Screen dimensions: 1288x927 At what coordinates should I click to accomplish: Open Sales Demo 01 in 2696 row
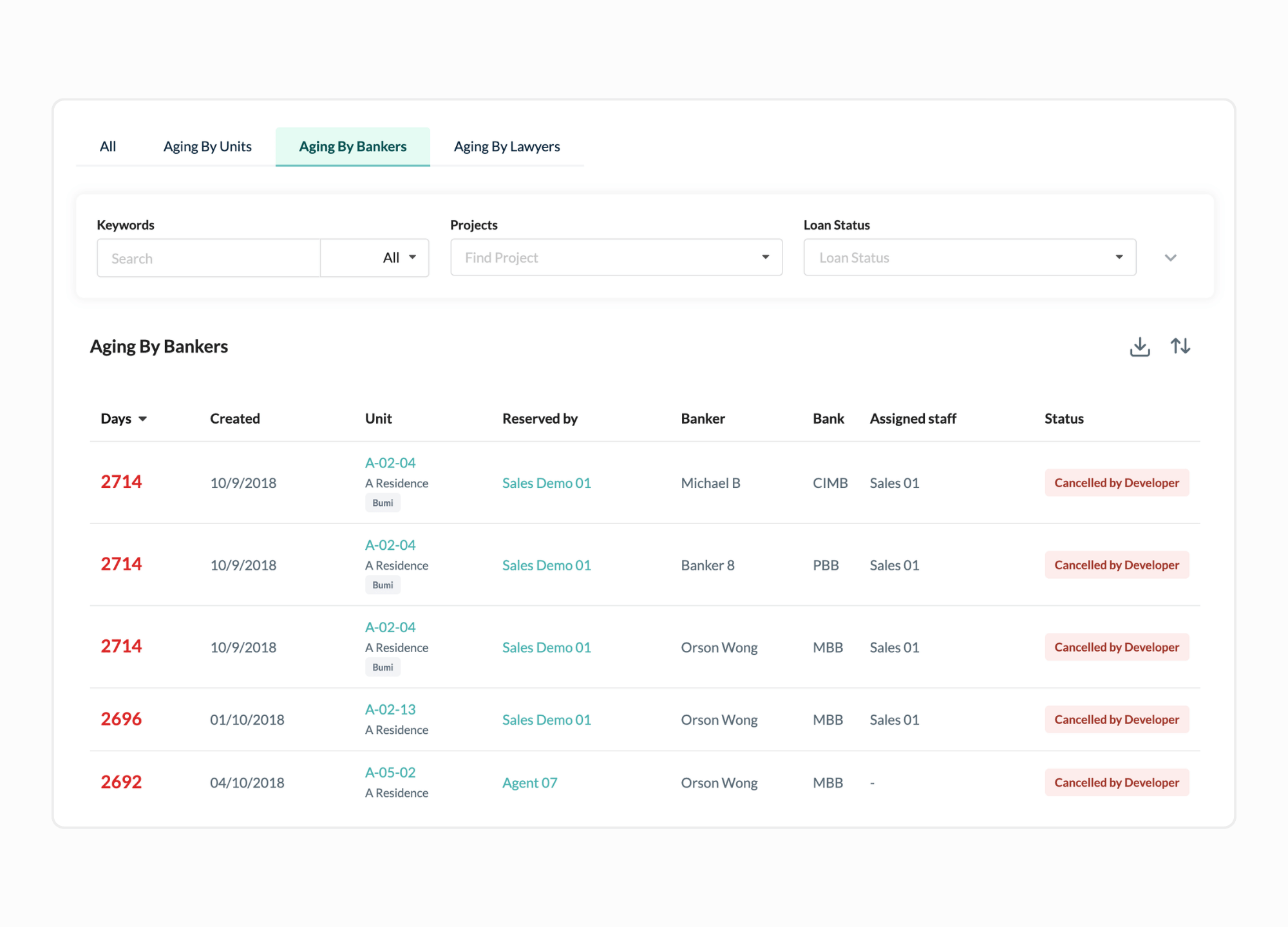[x=546, y=720]
